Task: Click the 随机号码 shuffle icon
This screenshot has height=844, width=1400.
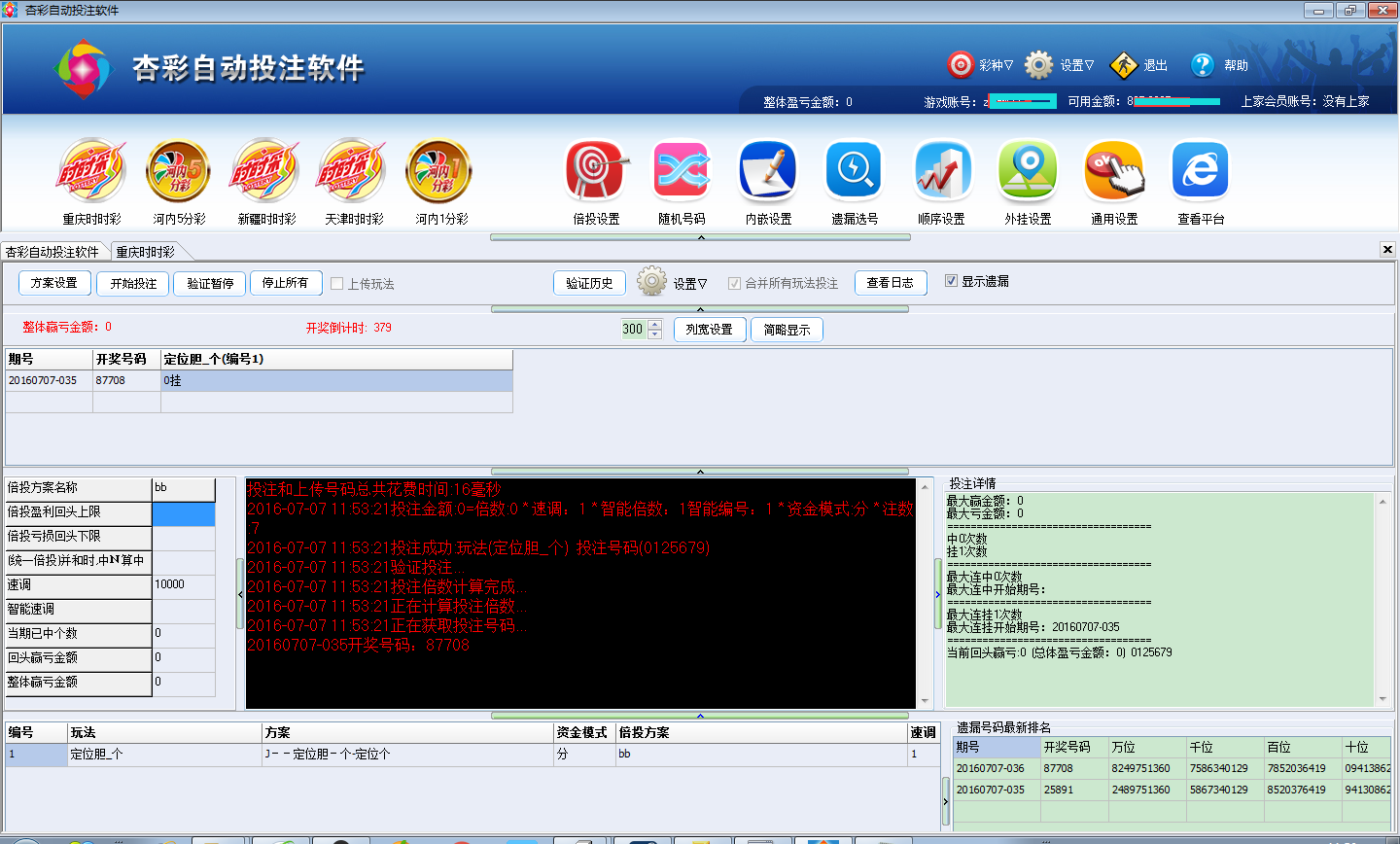Action: click(681, 172)
